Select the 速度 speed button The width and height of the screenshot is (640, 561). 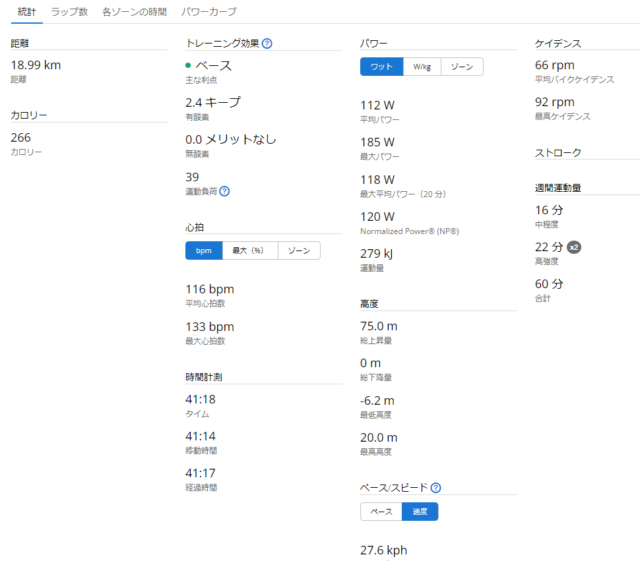point(420,511)
